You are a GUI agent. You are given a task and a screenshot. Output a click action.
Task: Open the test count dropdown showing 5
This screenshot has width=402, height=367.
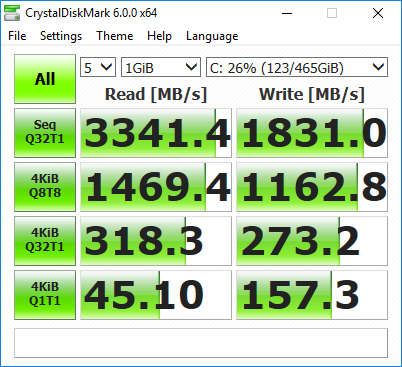click(98, 68)
